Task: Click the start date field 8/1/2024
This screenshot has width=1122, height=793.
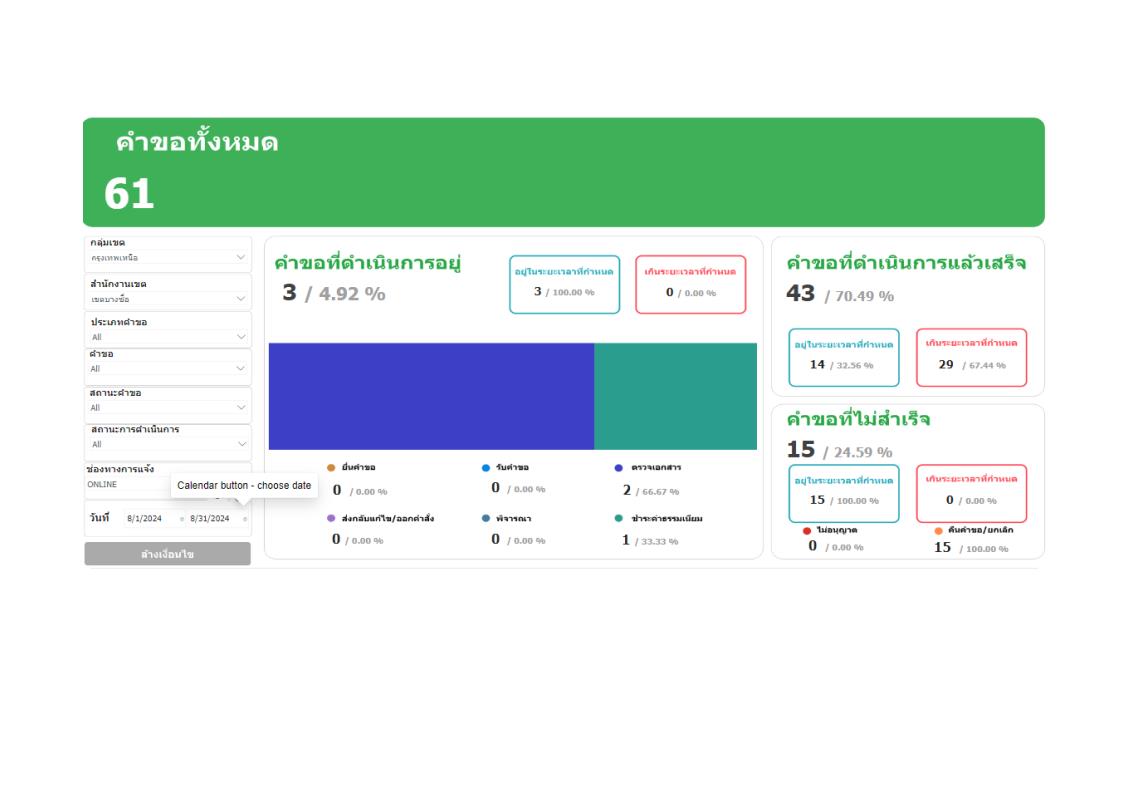Action: pos(146,519)
